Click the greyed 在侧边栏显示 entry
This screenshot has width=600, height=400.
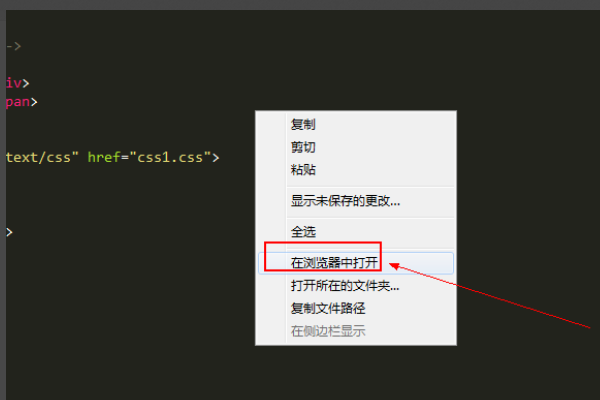(356, 331)
